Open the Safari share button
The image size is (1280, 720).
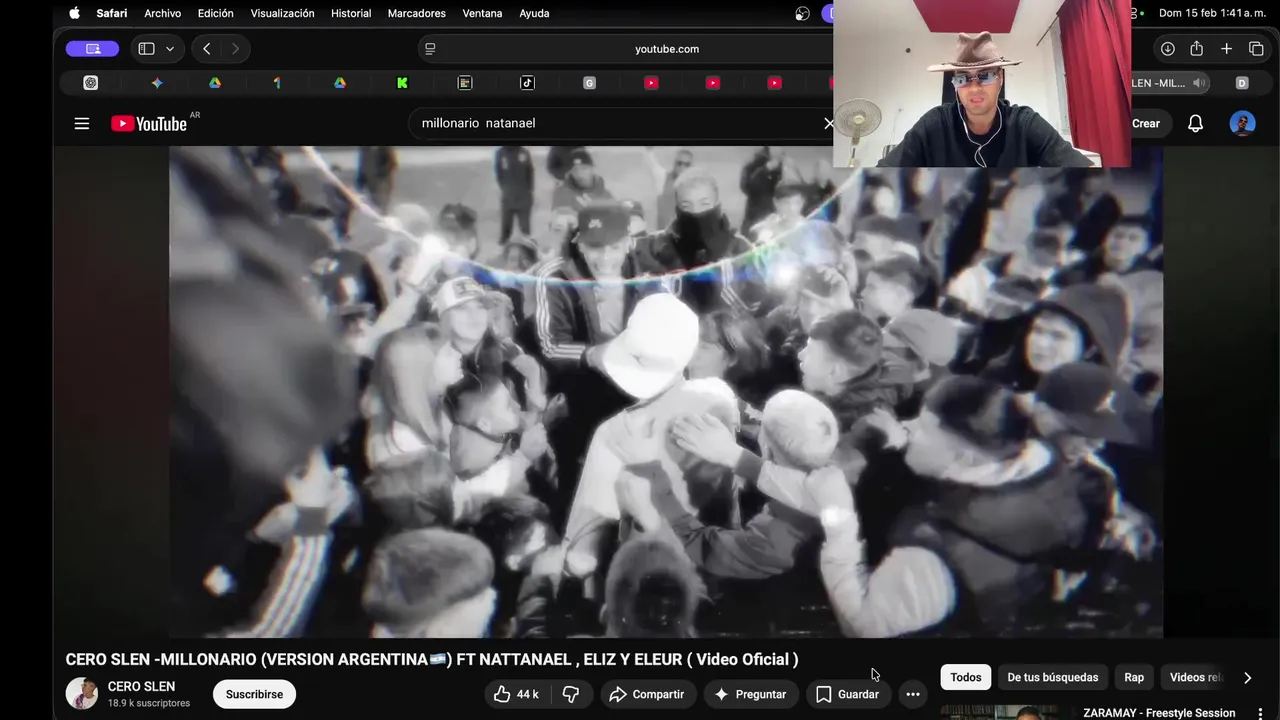(1196, 48)
